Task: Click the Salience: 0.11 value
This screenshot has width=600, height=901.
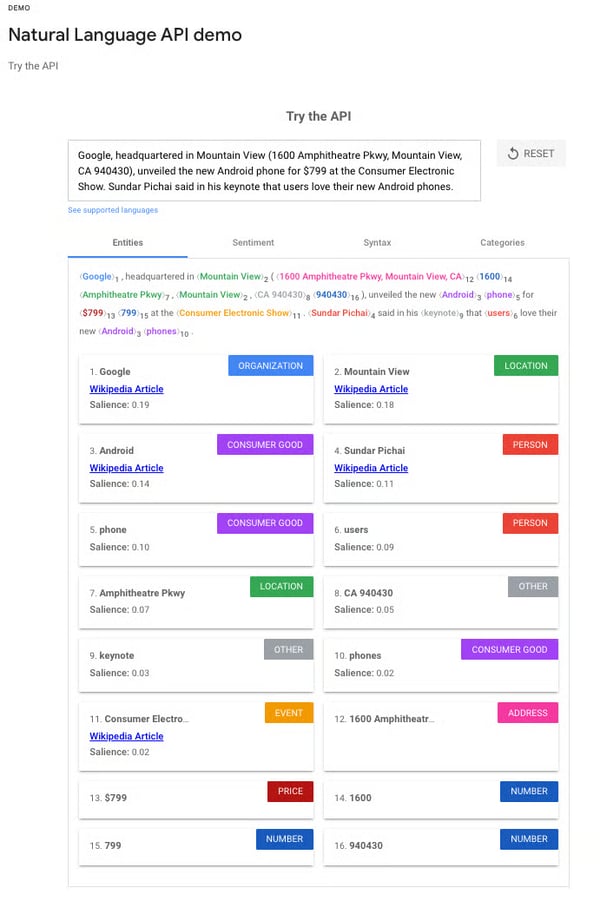Action: [x=364, y=484]
